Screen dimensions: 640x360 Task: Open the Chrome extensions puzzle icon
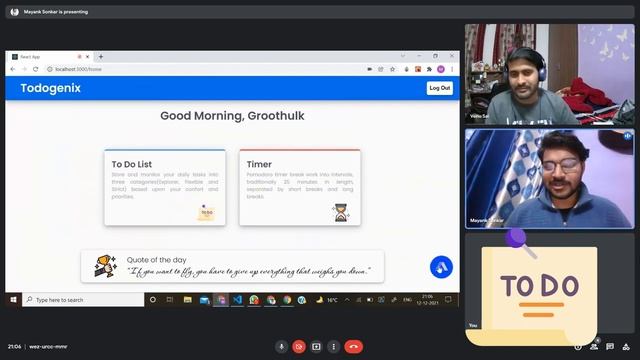click(x=429, y=69)
